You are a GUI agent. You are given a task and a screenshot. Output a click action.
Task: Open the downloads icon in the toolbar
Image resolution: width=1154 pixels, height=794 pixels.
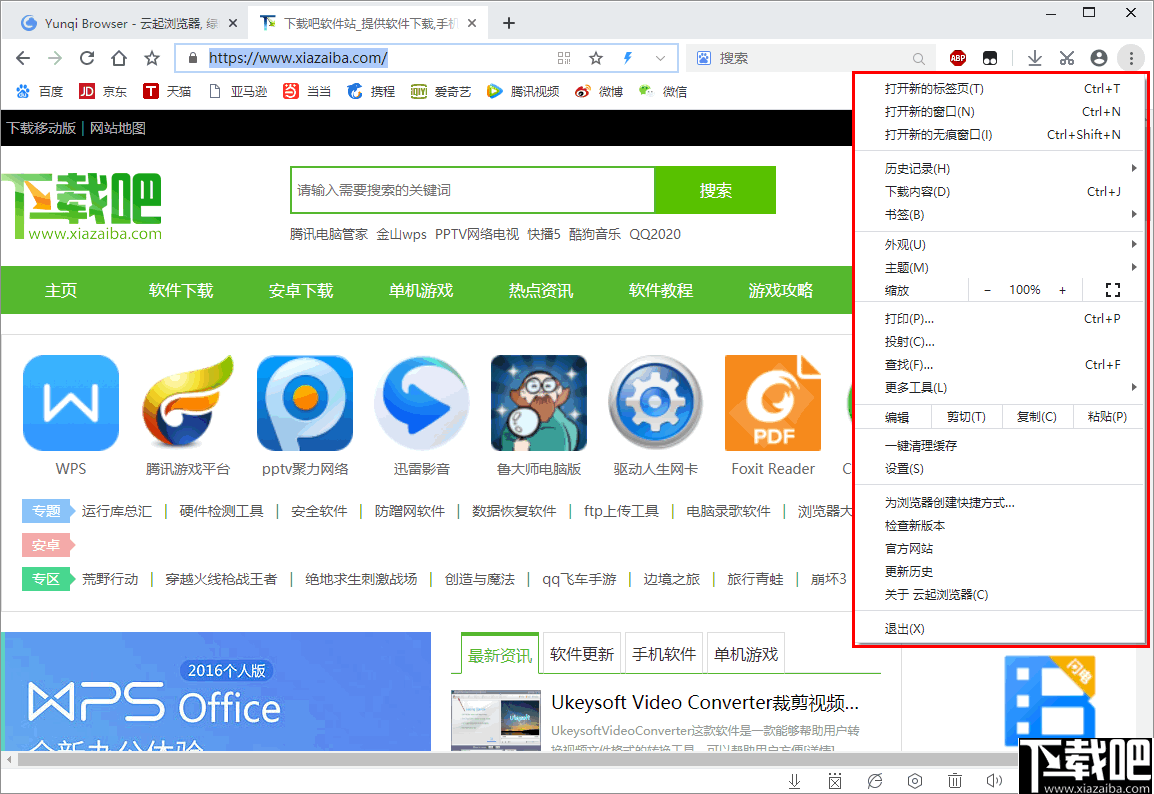point(1034,57)
